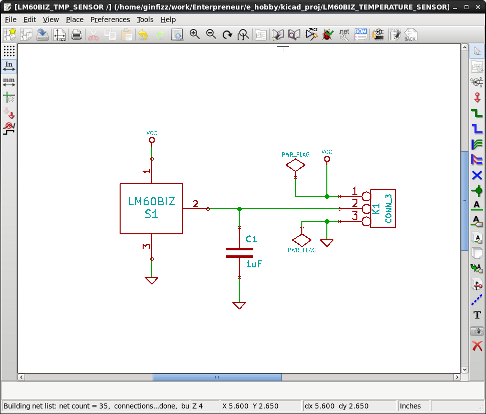Open the Edit menu
The image size is (486, 414).
pyautogui.click(x=29, y=20)
